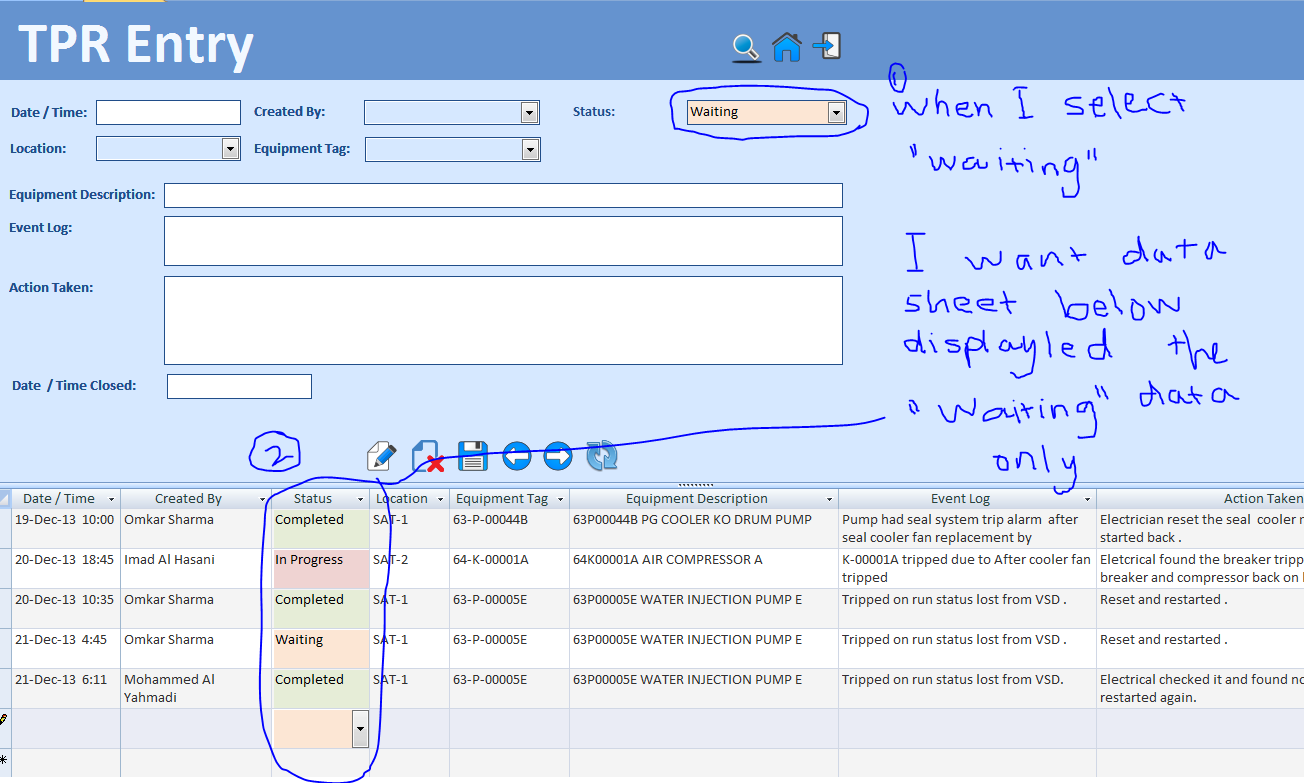Select the 'Pump had seal system trip alarm' cell
Viewport: 1304px width, 783px height.
(x=968, y=529)
